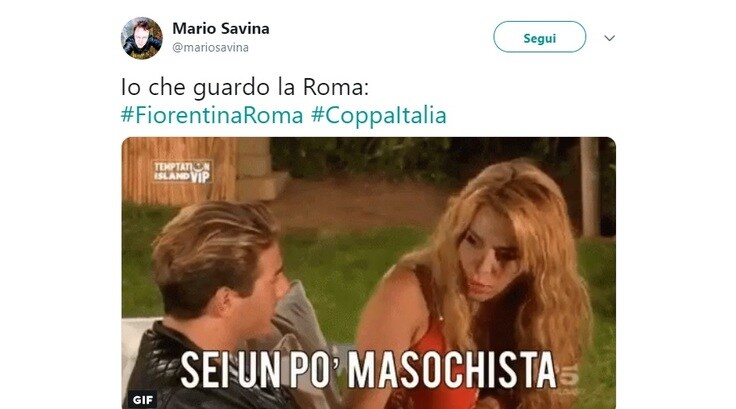Click the 'SEI UN PO' MASOCHISTA' caption

[x=368, y=370]
